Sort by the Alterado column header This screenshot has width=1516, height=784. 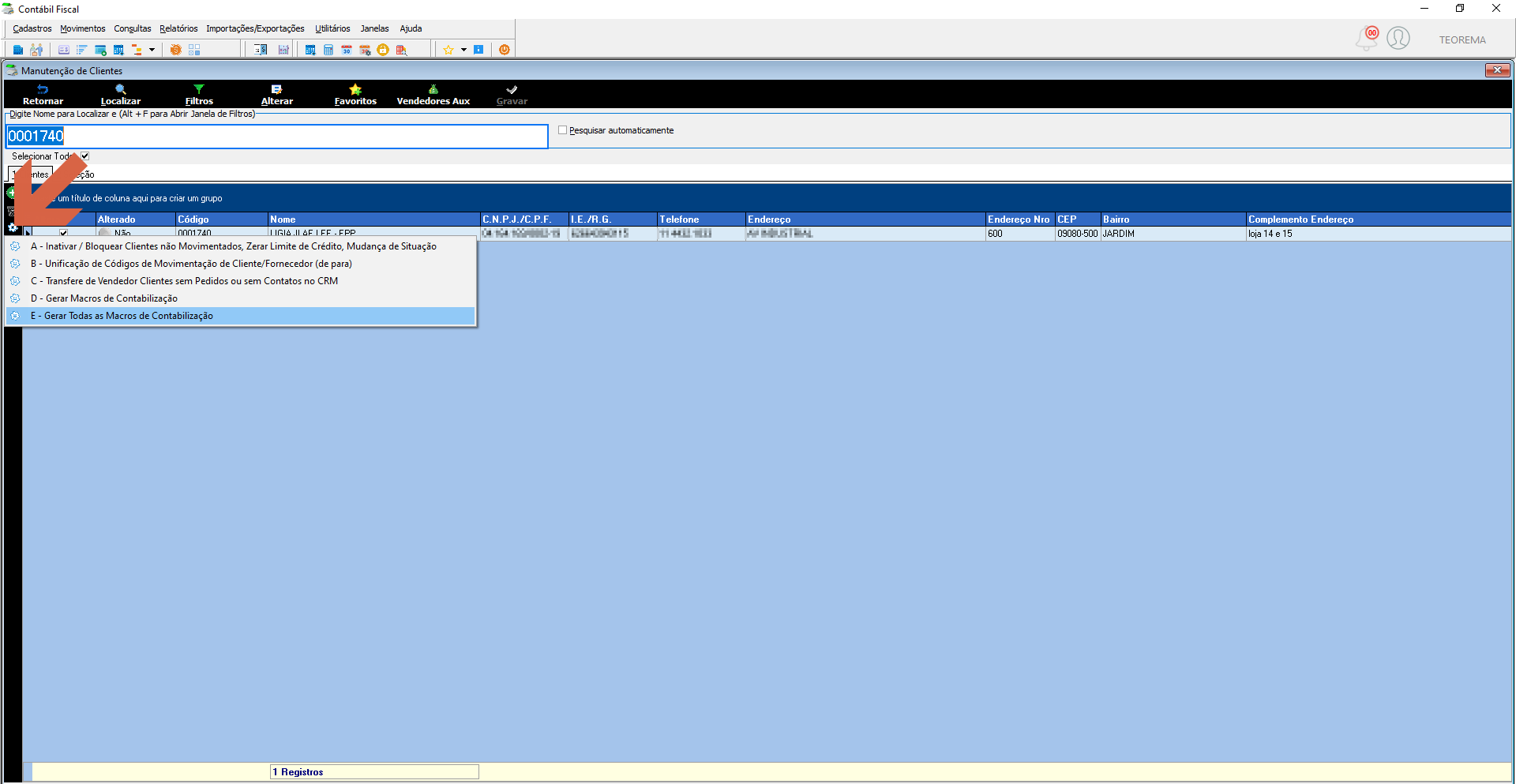coord(135,219)
